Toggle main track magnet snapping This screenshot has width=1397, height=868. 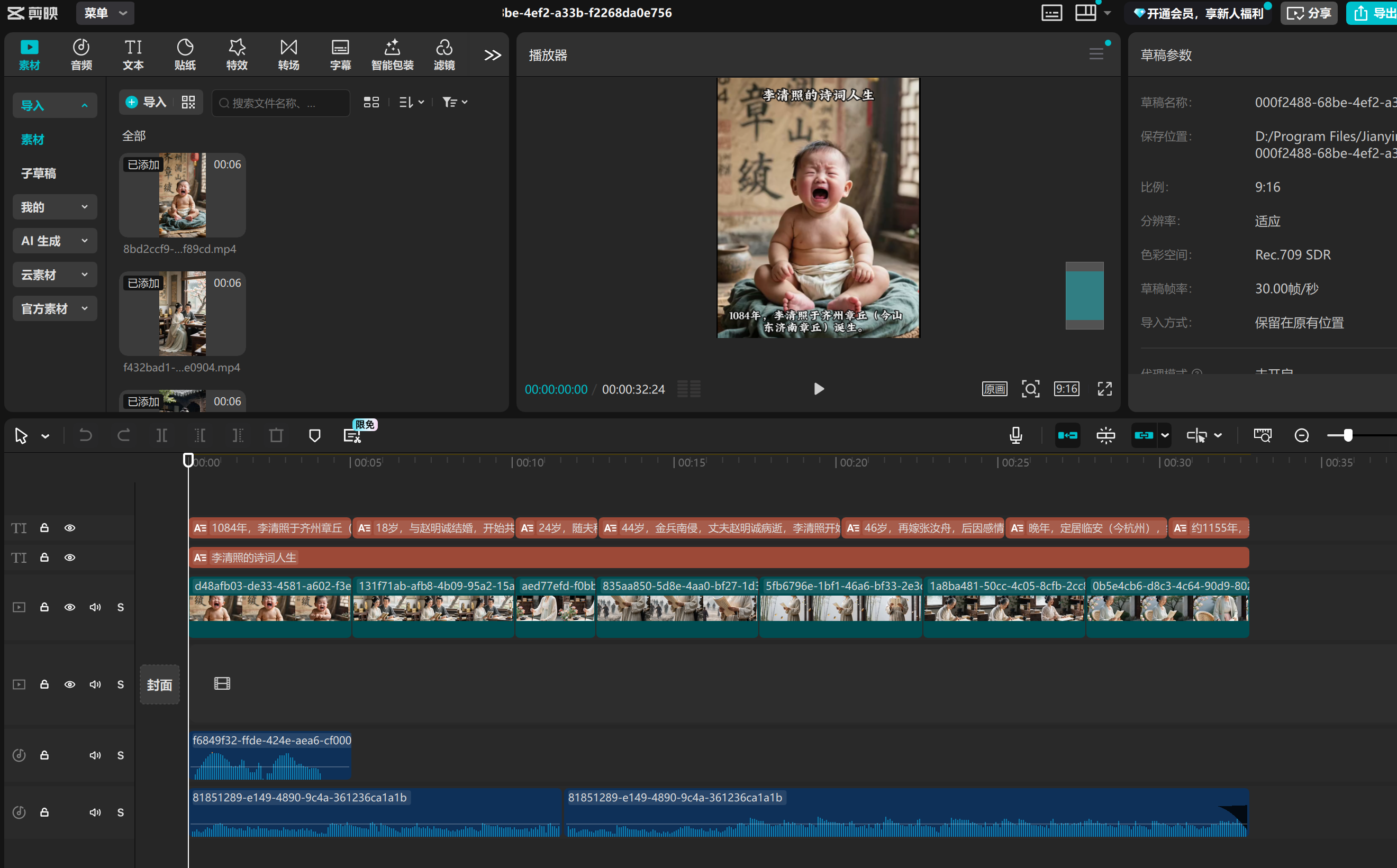[x=1067, y=435]
